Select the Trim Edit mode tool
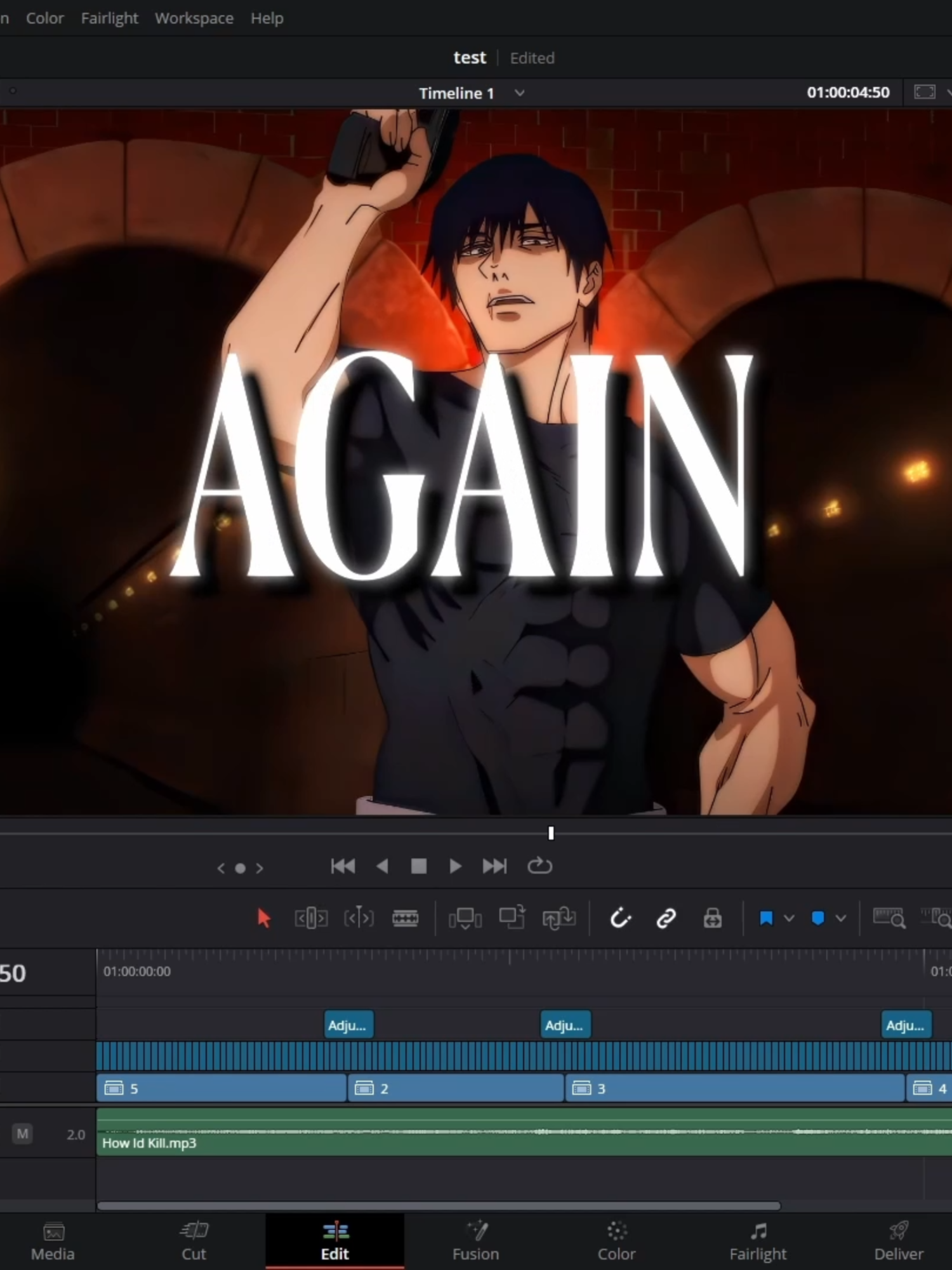 (311, 918)
